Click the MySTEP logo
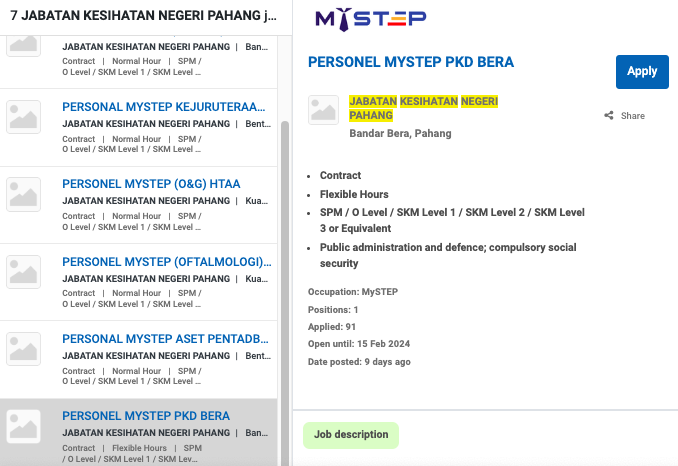Screen dimensions: 678x466 pyautogui.click(x=370, y=18)
